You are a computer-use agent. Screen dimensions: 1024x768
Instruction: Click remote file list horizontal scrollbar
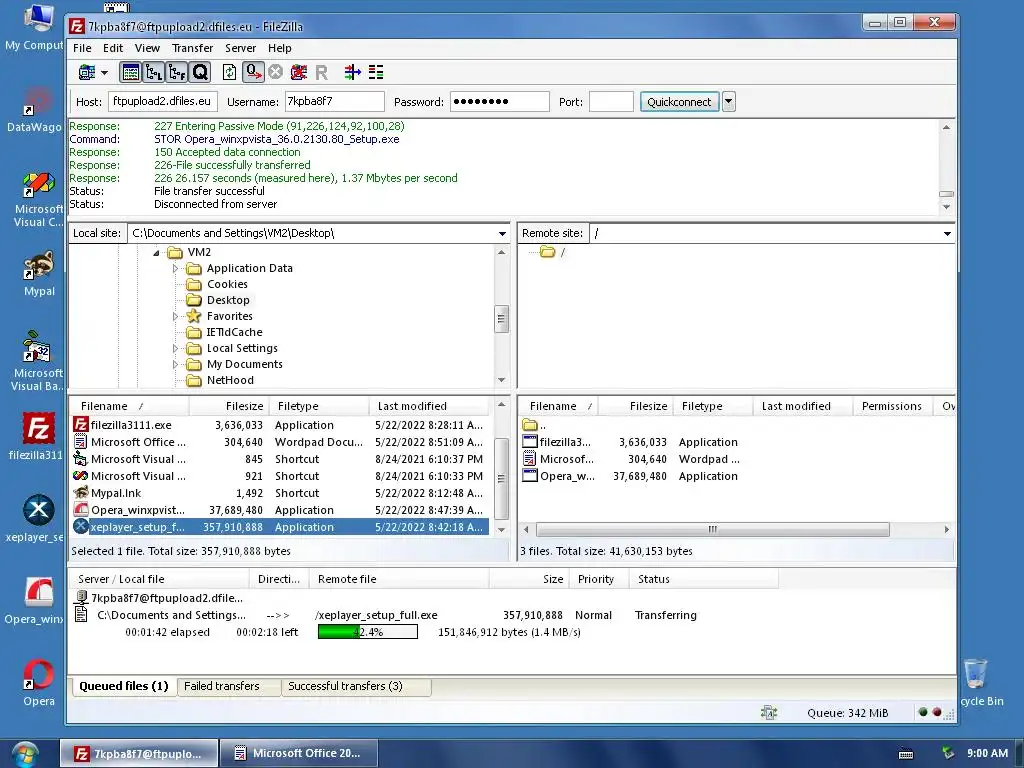(x=712, y=529)
